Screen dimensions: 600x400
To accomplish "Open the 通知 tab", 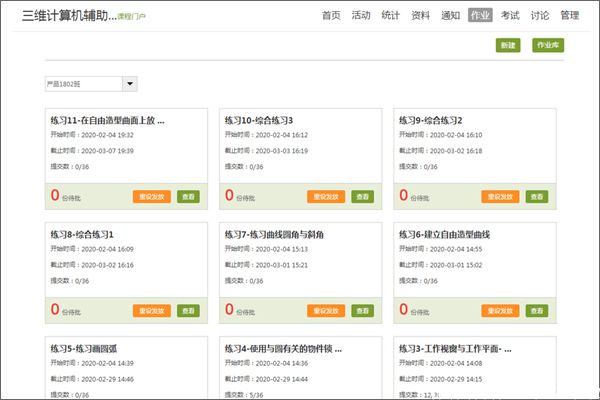I will tap(450, 15).
